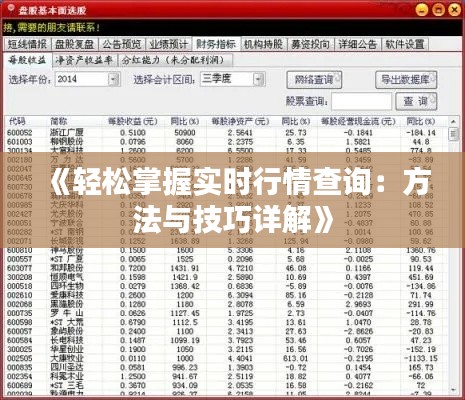The image size is (465, 400).
Task: Focus the 股票查询 input field
Action: point(361,101)
